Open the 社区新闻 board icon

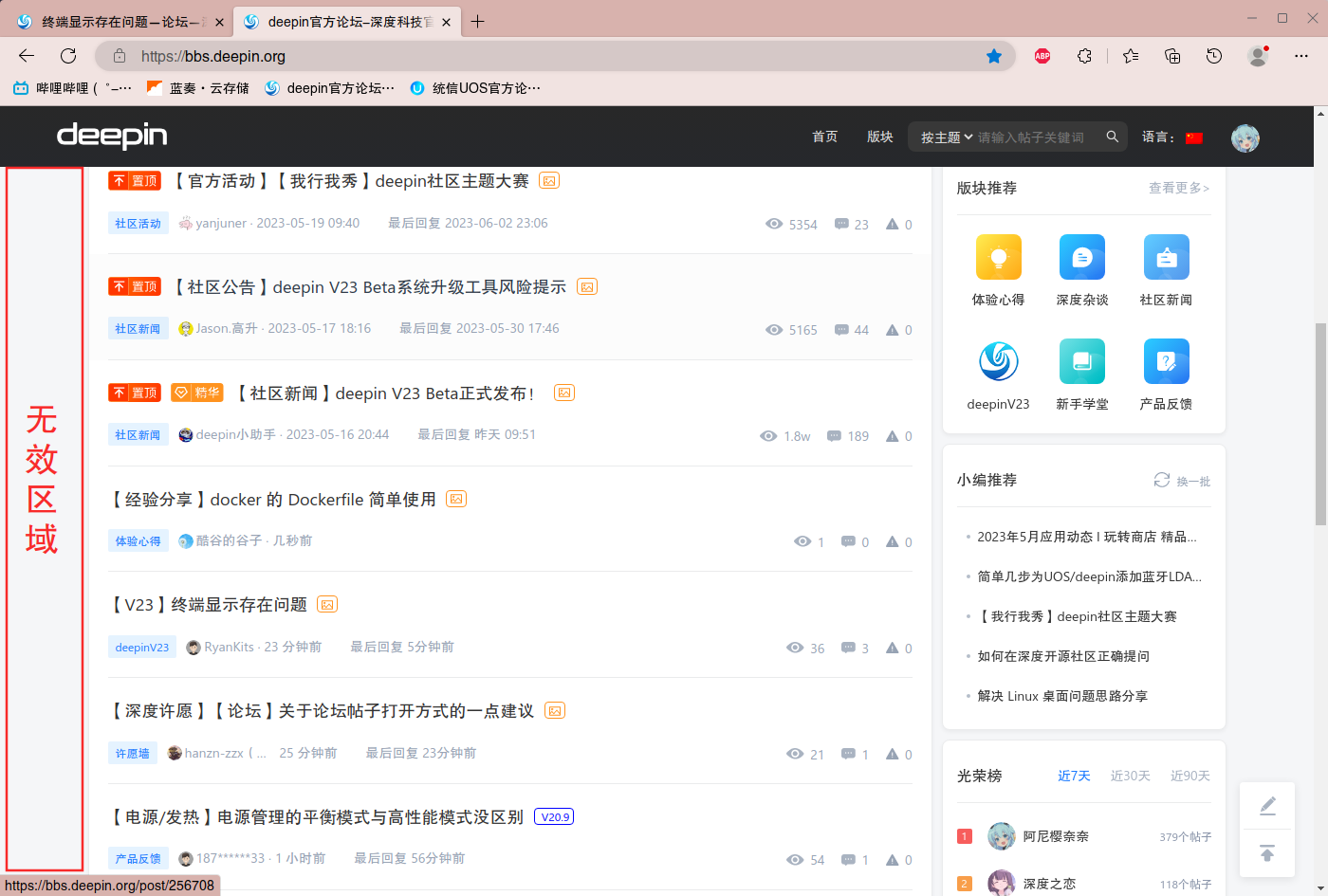tap(1167, 257)
